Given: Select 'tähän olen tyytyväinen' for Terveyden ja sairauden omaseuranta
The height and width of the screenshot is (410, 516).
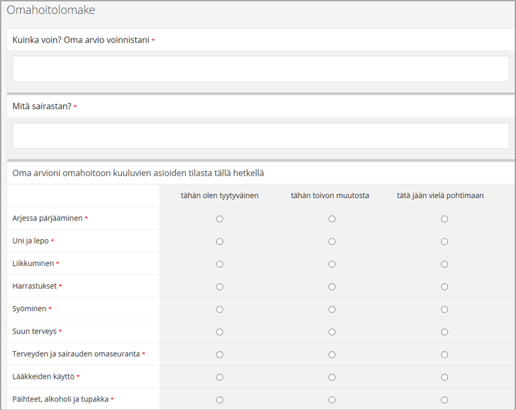Looking at the screenshot, I should 219,355.
